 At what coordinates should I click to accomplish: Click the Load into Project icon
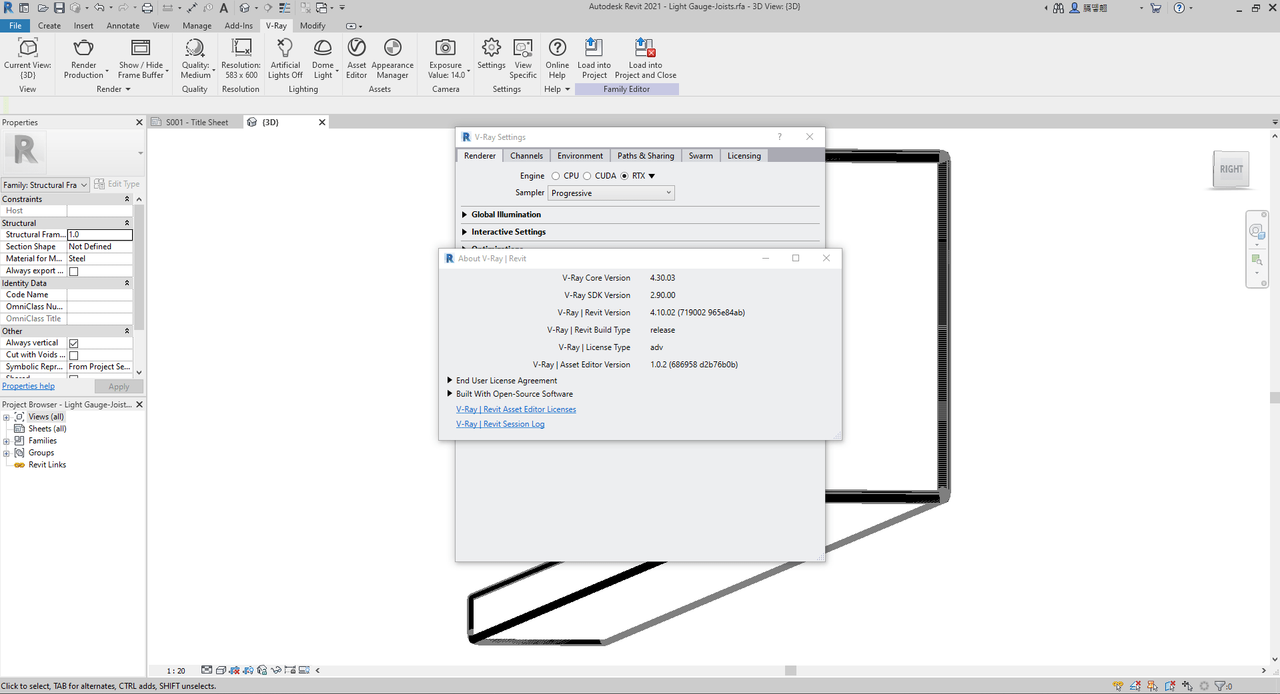[594, 47]
